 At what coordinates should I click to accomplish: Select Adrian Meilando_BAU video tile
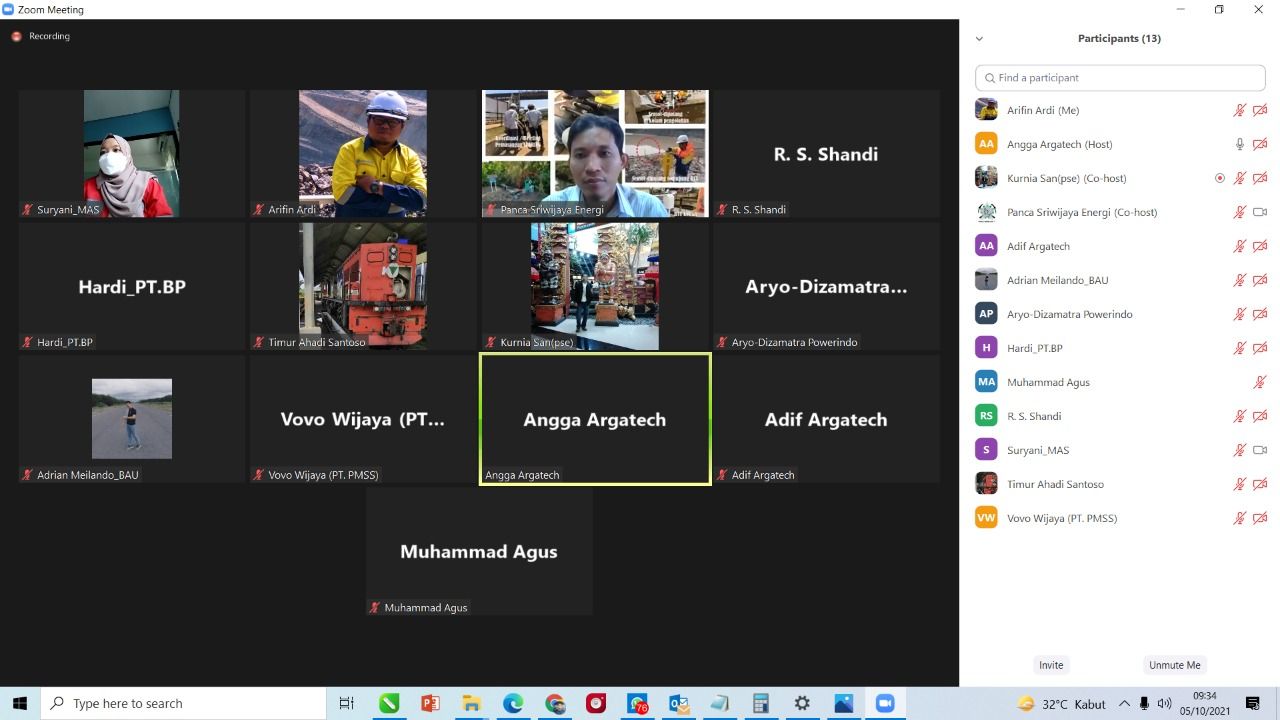[x=132, y=419]
